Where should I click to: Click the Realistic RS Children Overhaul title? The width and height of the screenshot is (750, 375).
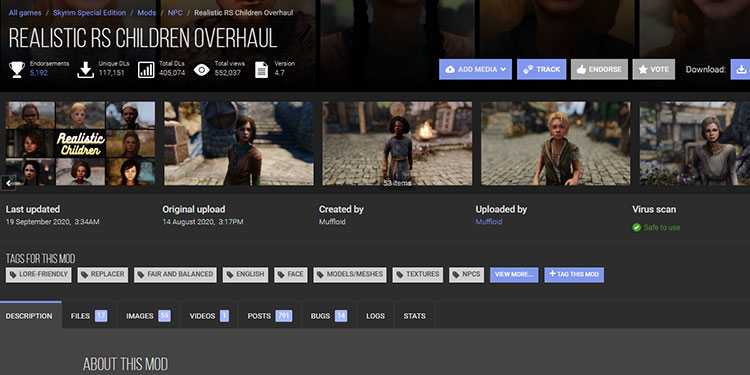point(143,39)
